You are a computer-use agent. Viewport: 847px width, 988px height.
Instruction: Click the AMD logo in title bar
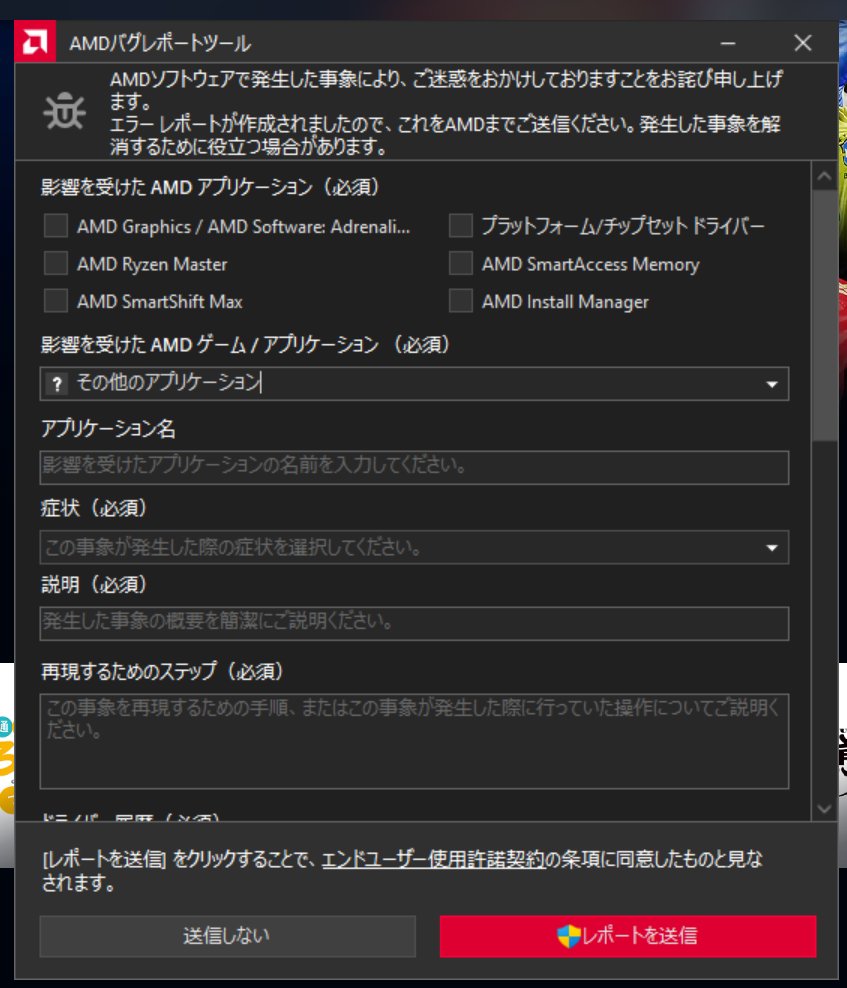tap(35, 42)
